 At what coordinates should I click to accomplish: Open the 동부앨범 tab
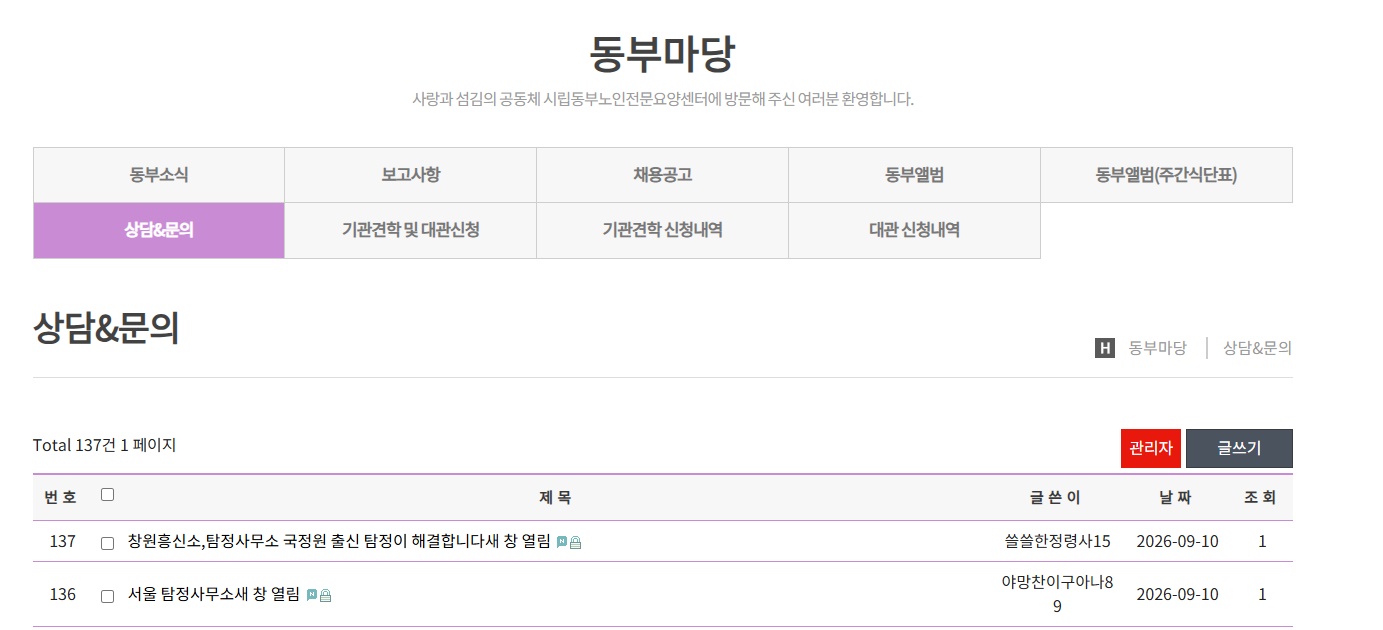coord(915,175)
